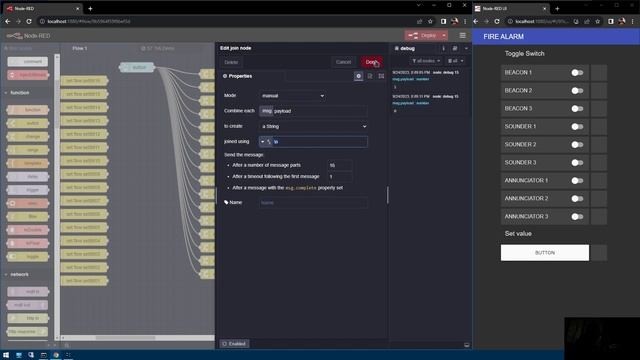Select the mqtt in node in the palette
Image resolution: width=640 pixels, height=360 pixels.
[x=28, y=291]
